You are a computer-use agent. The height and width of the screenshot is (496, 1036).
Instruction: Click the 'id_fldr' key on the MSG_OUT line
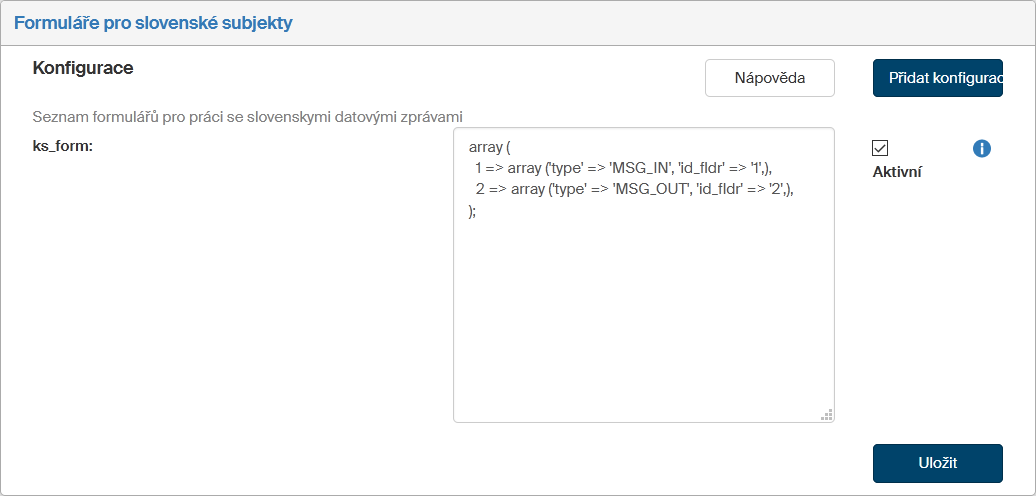point(724,189)
